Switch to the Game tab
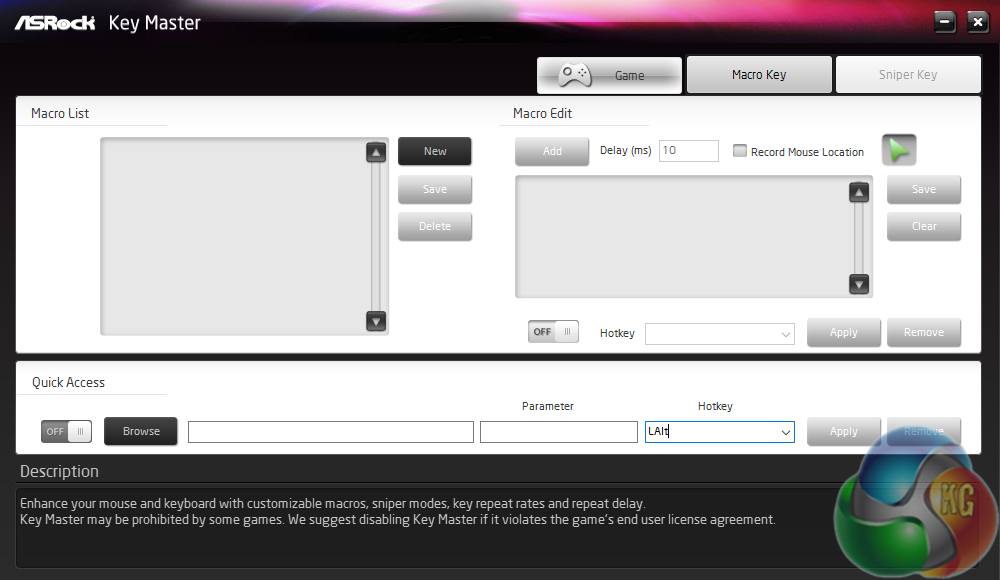This screenshot has width=1000, height=580. [609, 75]
